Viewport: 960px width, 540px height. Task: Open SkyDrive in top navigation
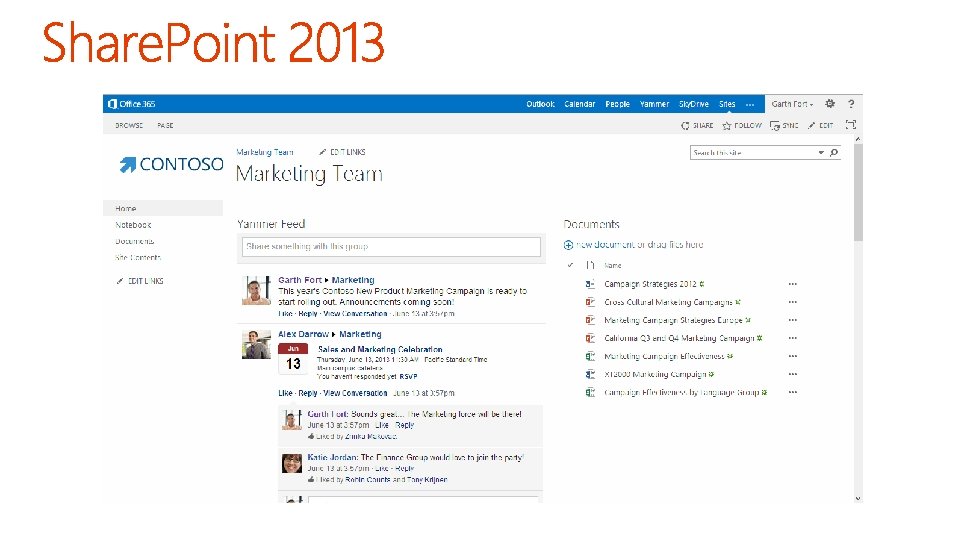tap(694, 104)
